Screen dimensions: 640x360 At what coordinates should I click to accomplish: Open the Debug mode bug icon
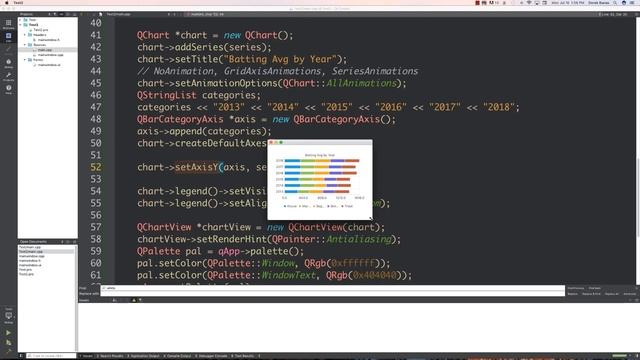pos(8,63)
